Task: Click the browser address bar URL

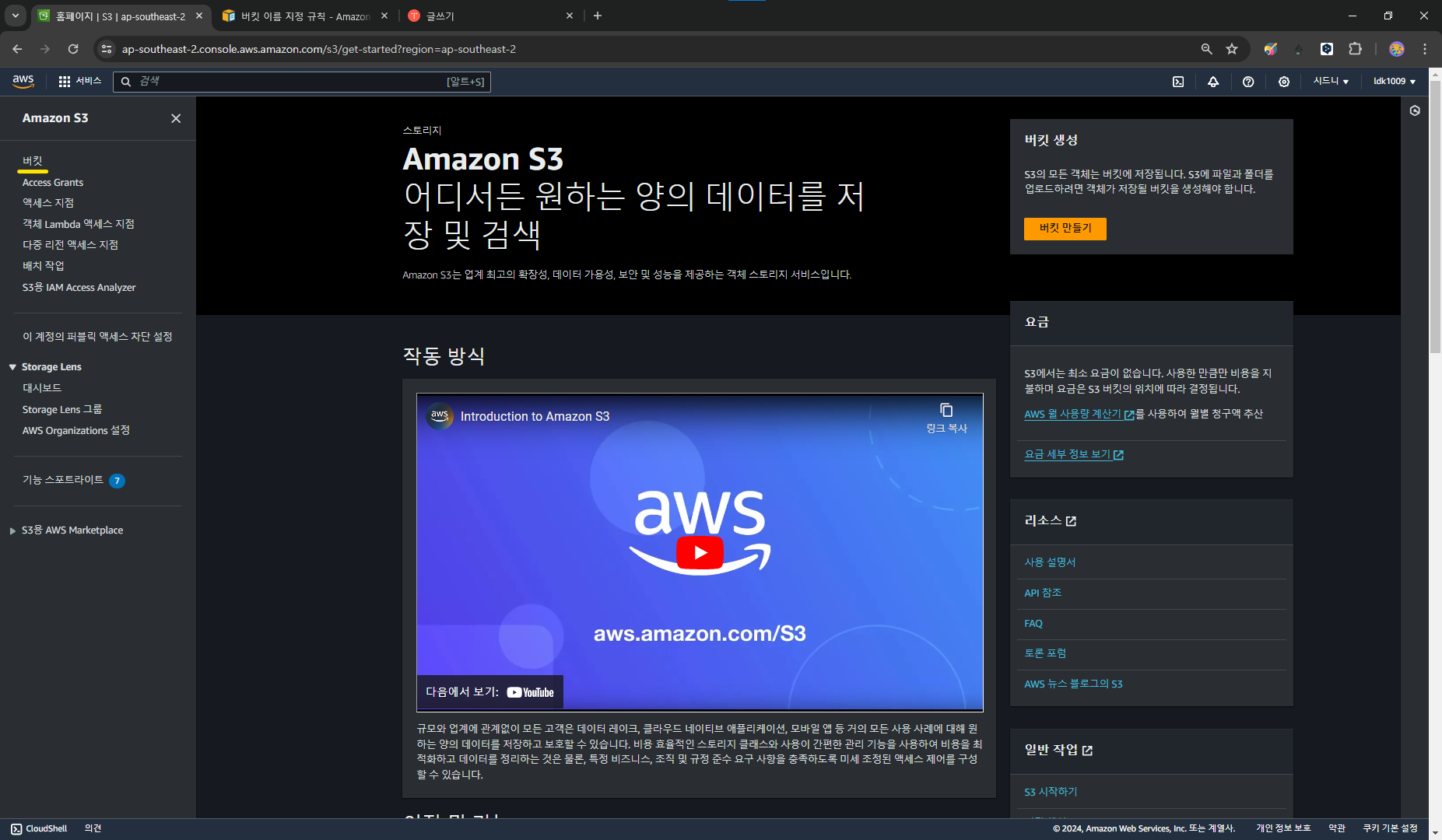Action: 319,49
